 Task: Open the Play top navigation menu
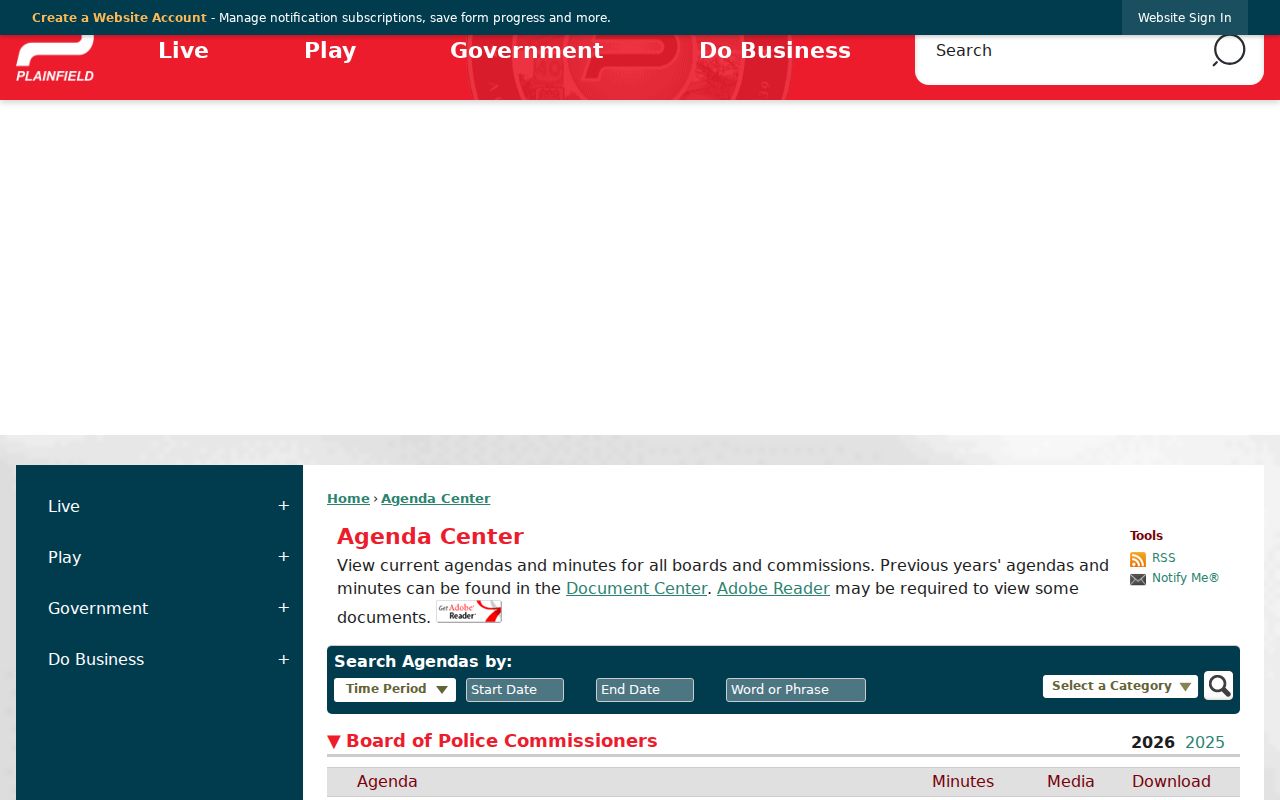tap(330, 51)
